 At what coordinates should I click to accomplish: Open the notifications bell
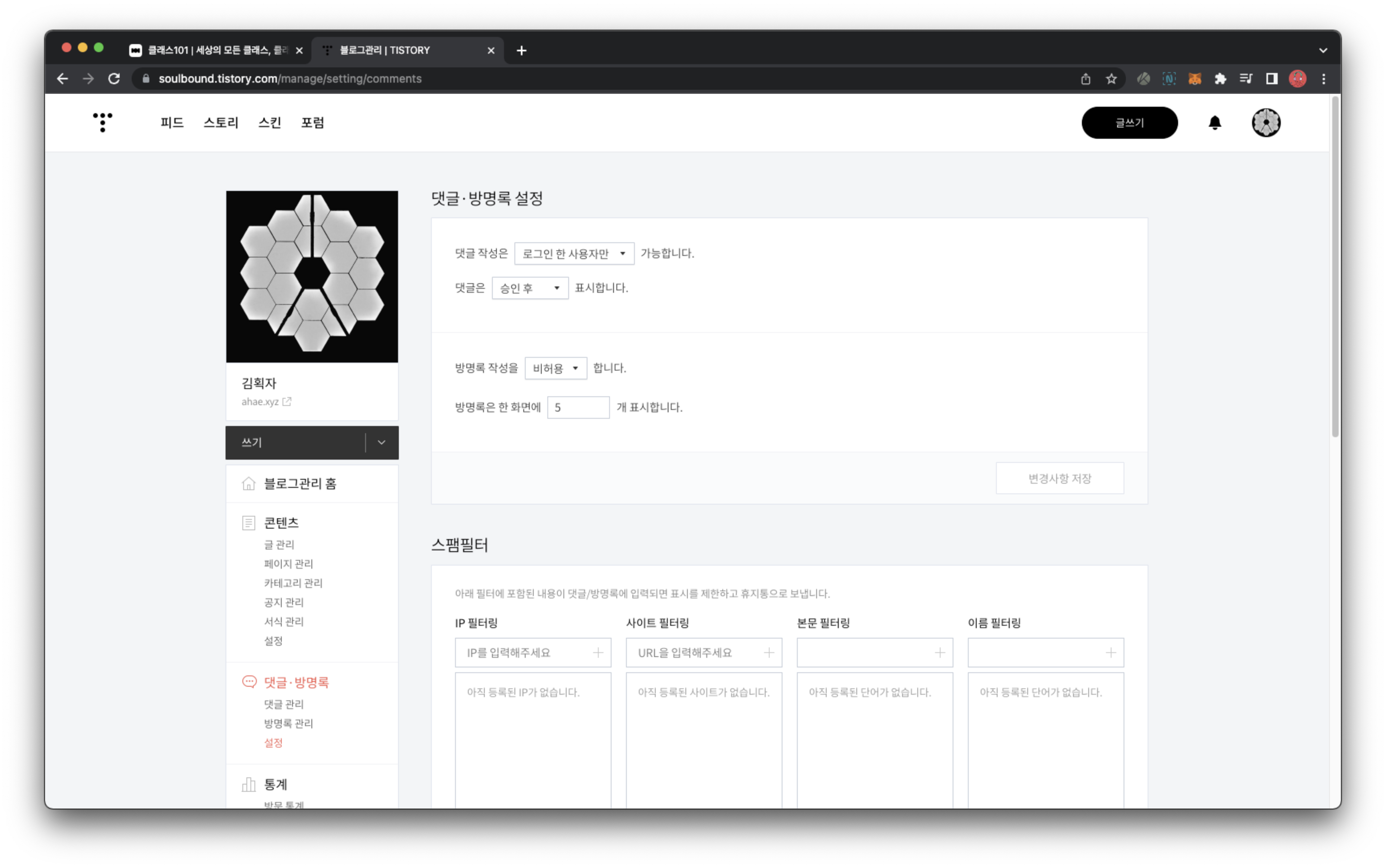click(1214, 123)
